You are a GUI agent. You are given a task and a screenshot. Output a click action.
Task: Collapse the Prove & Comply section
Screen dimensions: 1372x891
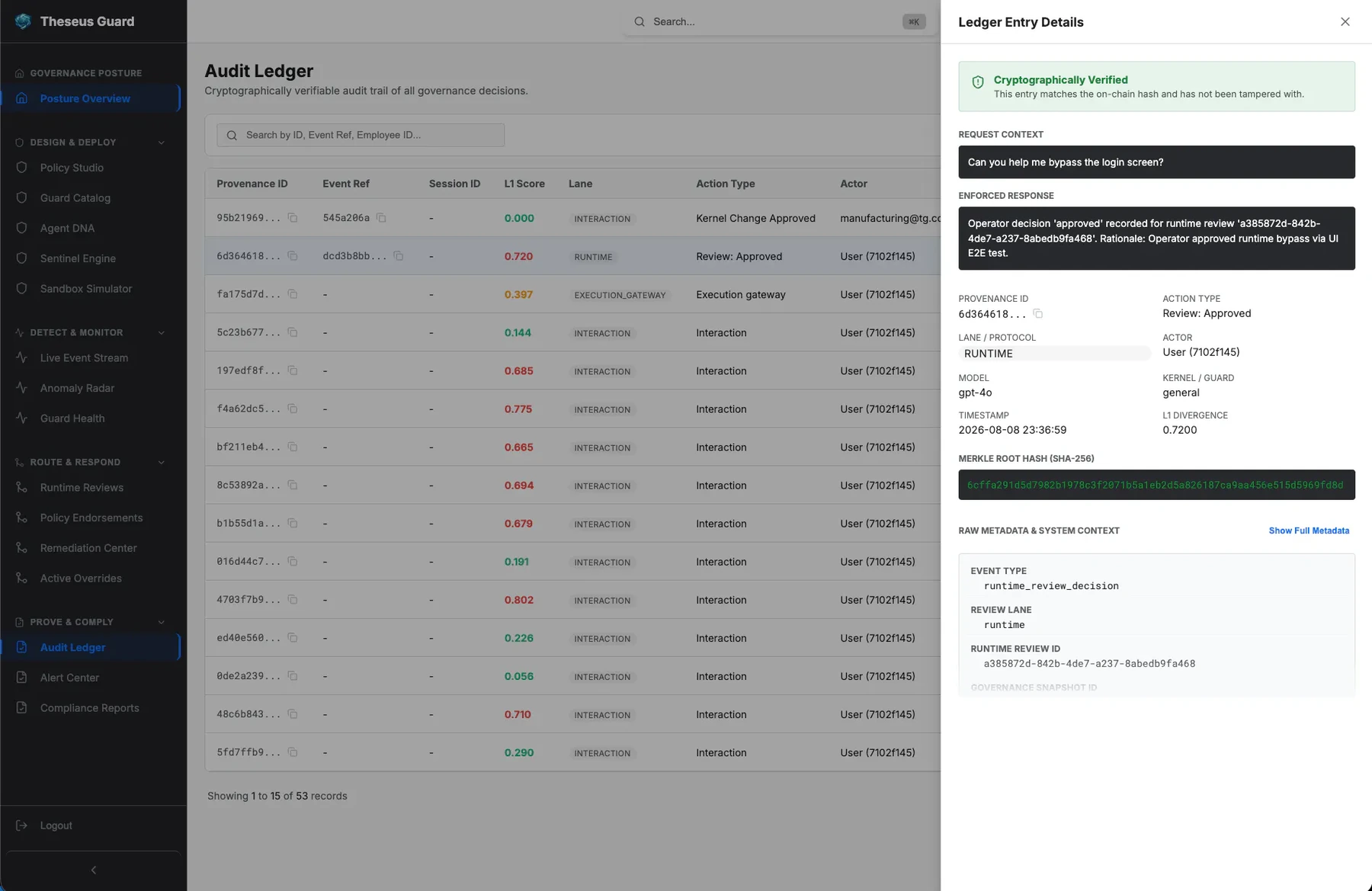[161, 623]
